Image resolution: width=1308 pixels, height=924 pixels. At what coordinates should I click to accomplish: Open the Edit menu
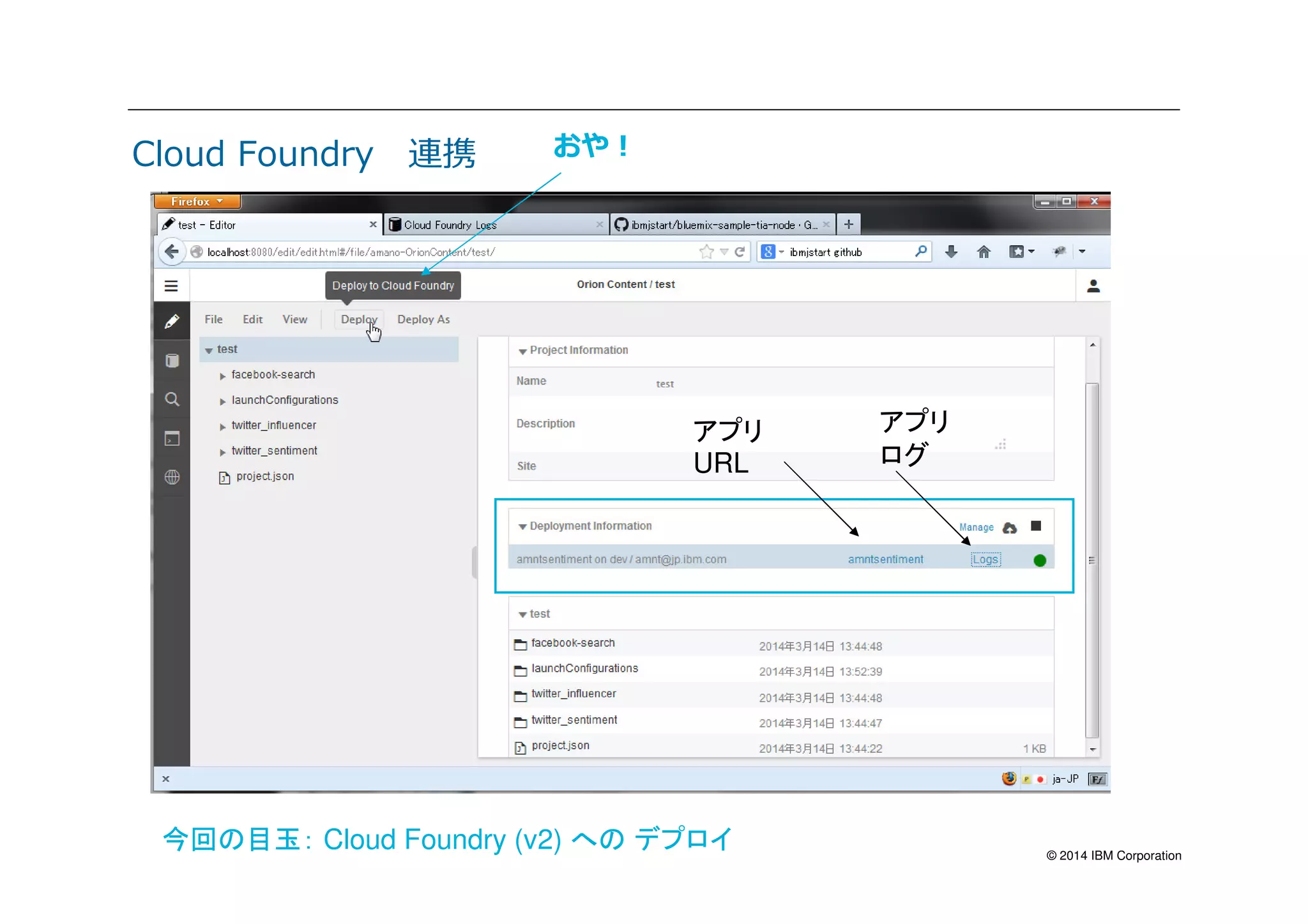pyautogui.click(x=252, y=319)
